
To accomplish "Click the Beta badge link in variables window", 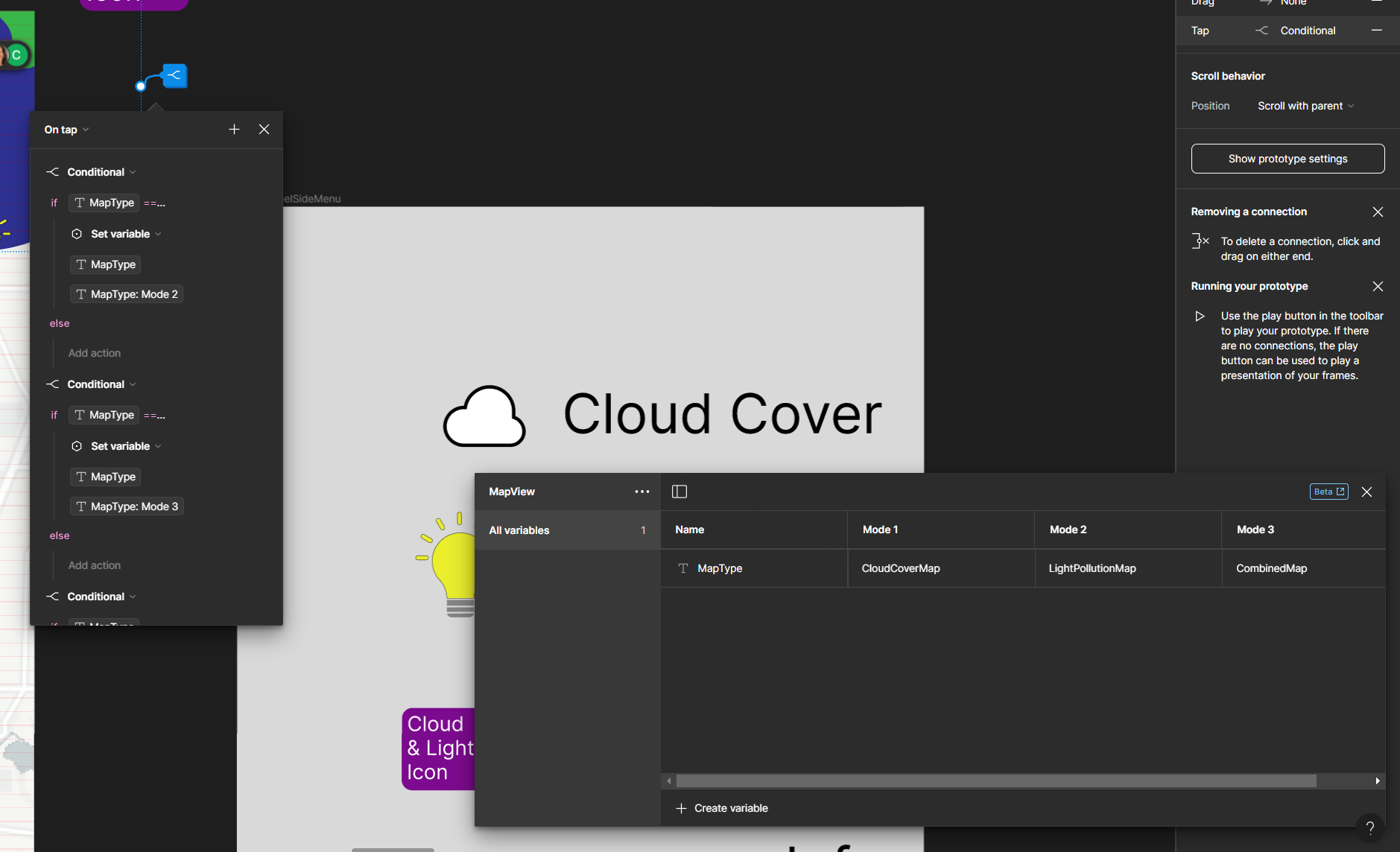I will [1328, 492].
